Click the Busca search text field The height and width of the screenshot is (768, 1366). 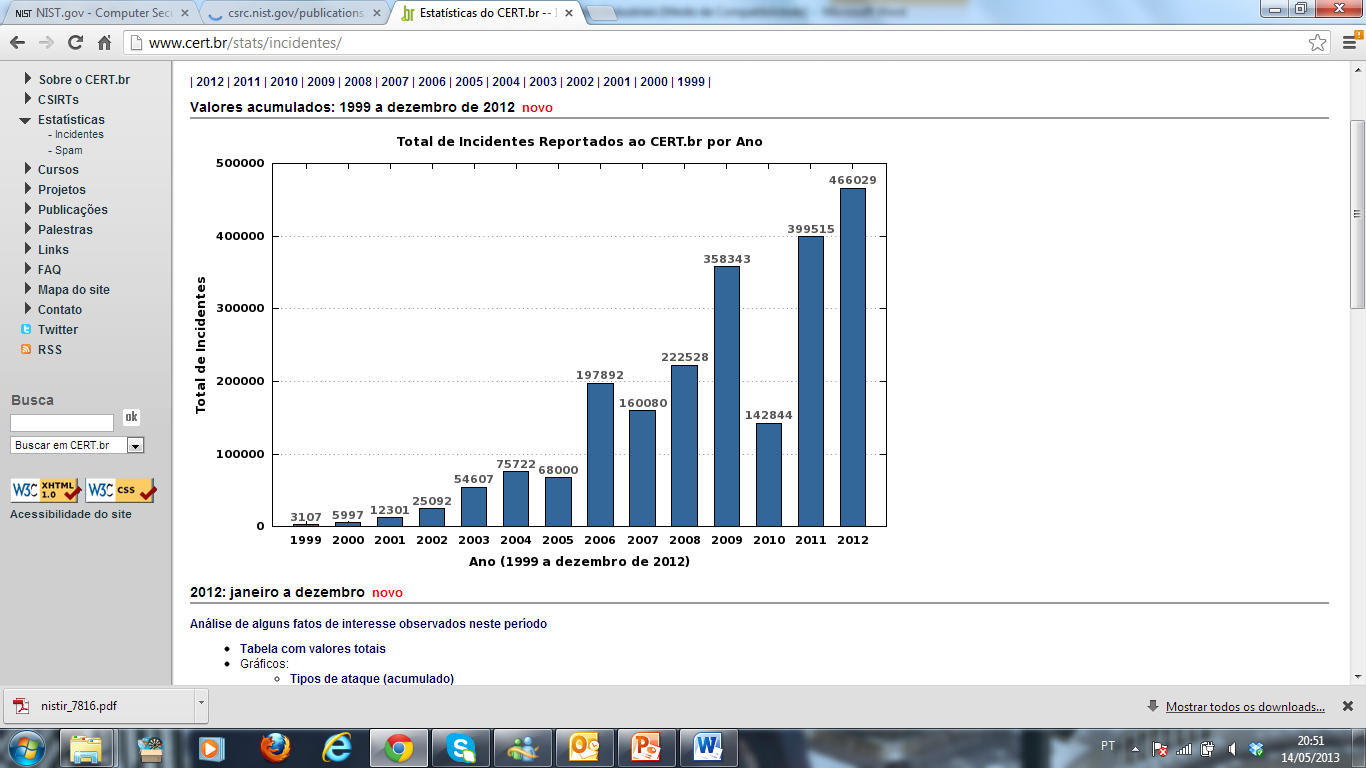point(62,423)
